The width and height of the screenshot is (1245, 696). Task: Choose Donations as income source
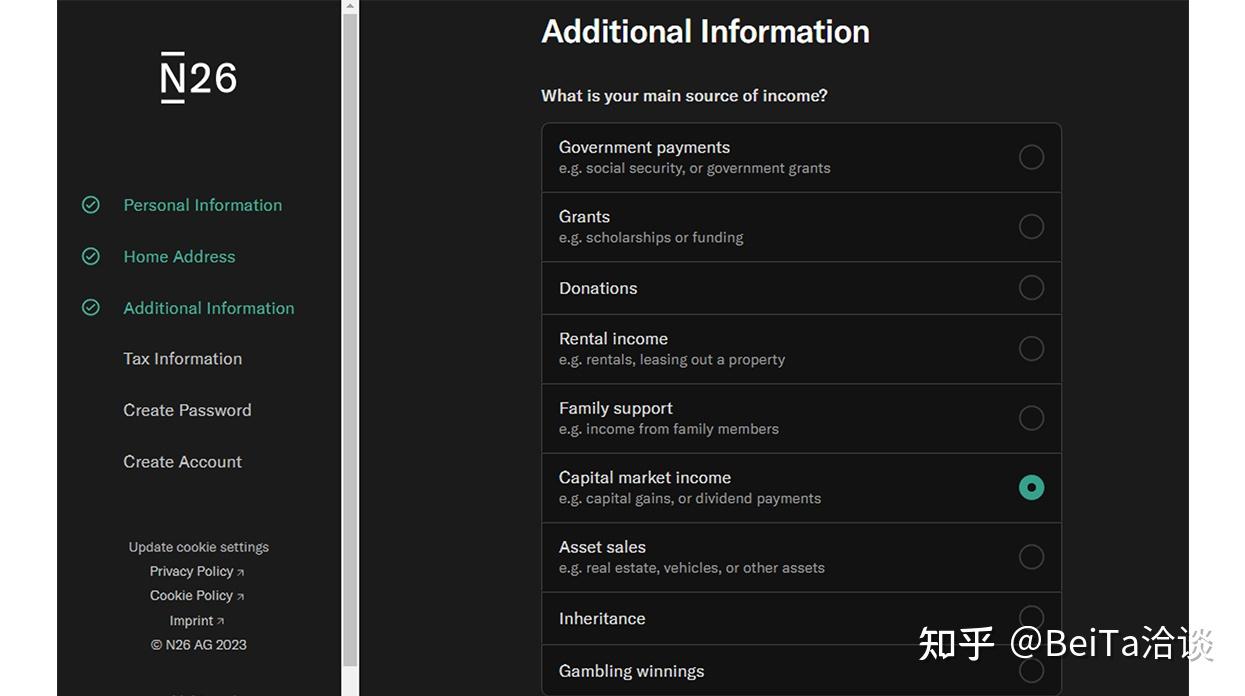click(1031, 288)
